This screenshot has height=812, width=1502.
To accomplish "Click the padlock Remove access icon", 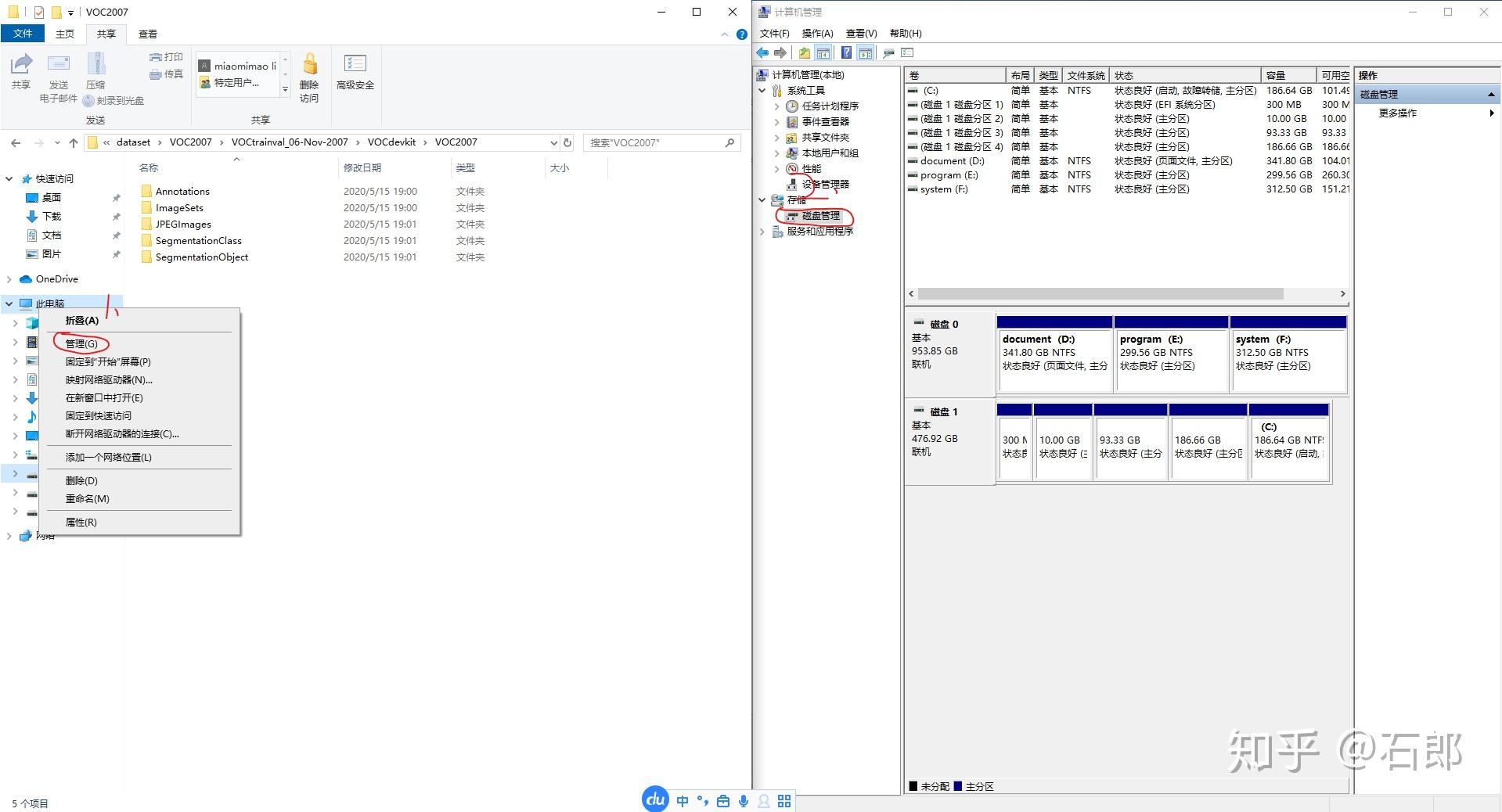I will (x=310, y=63).
